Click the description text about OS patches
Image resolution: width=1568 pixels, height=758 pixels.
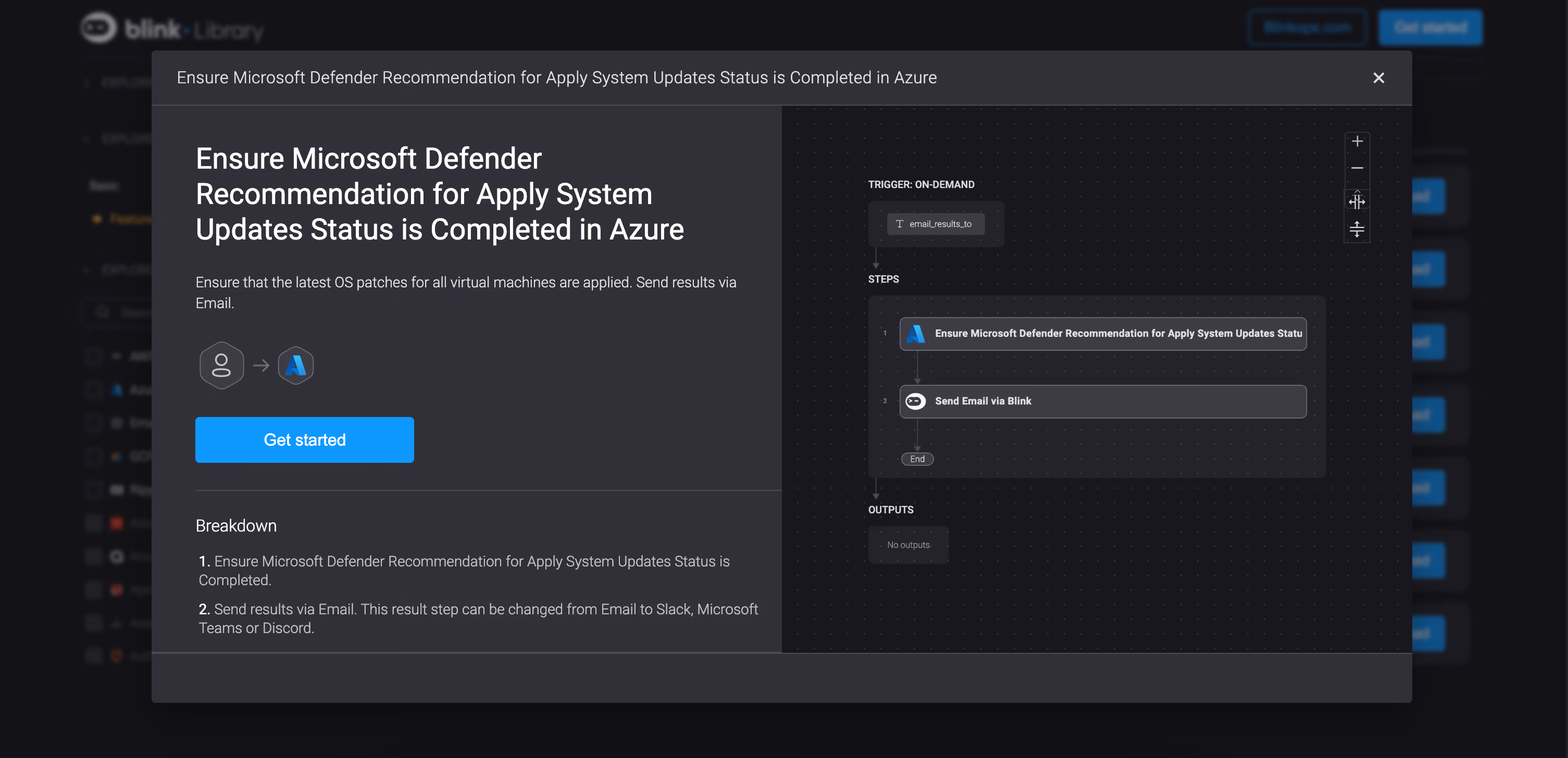pyautogui.click(x=466, y=293)
